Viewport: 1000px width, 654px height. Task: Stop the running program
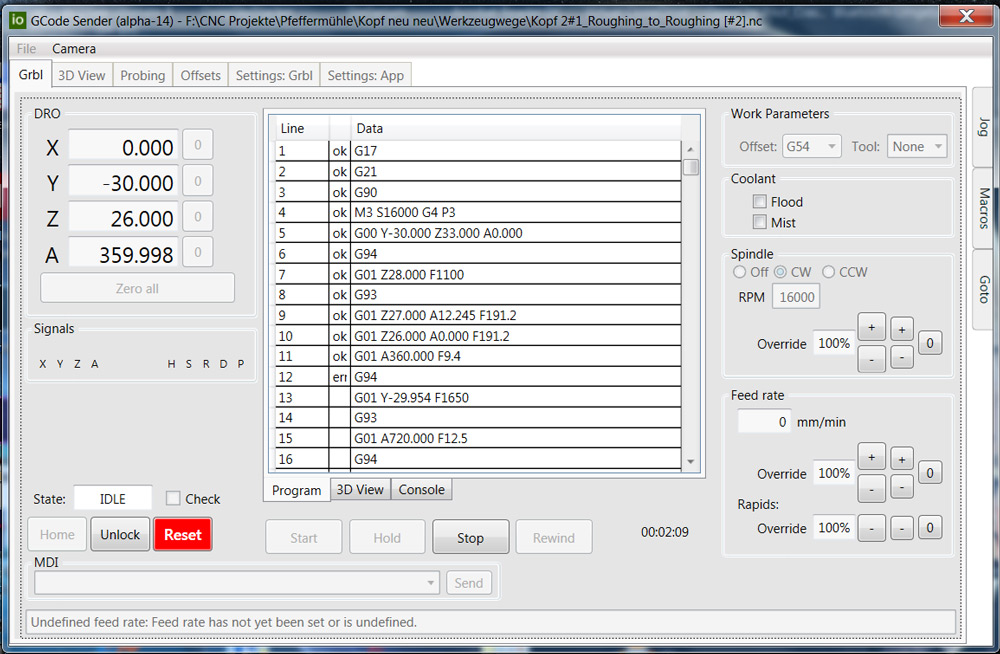tap(470, 537)
